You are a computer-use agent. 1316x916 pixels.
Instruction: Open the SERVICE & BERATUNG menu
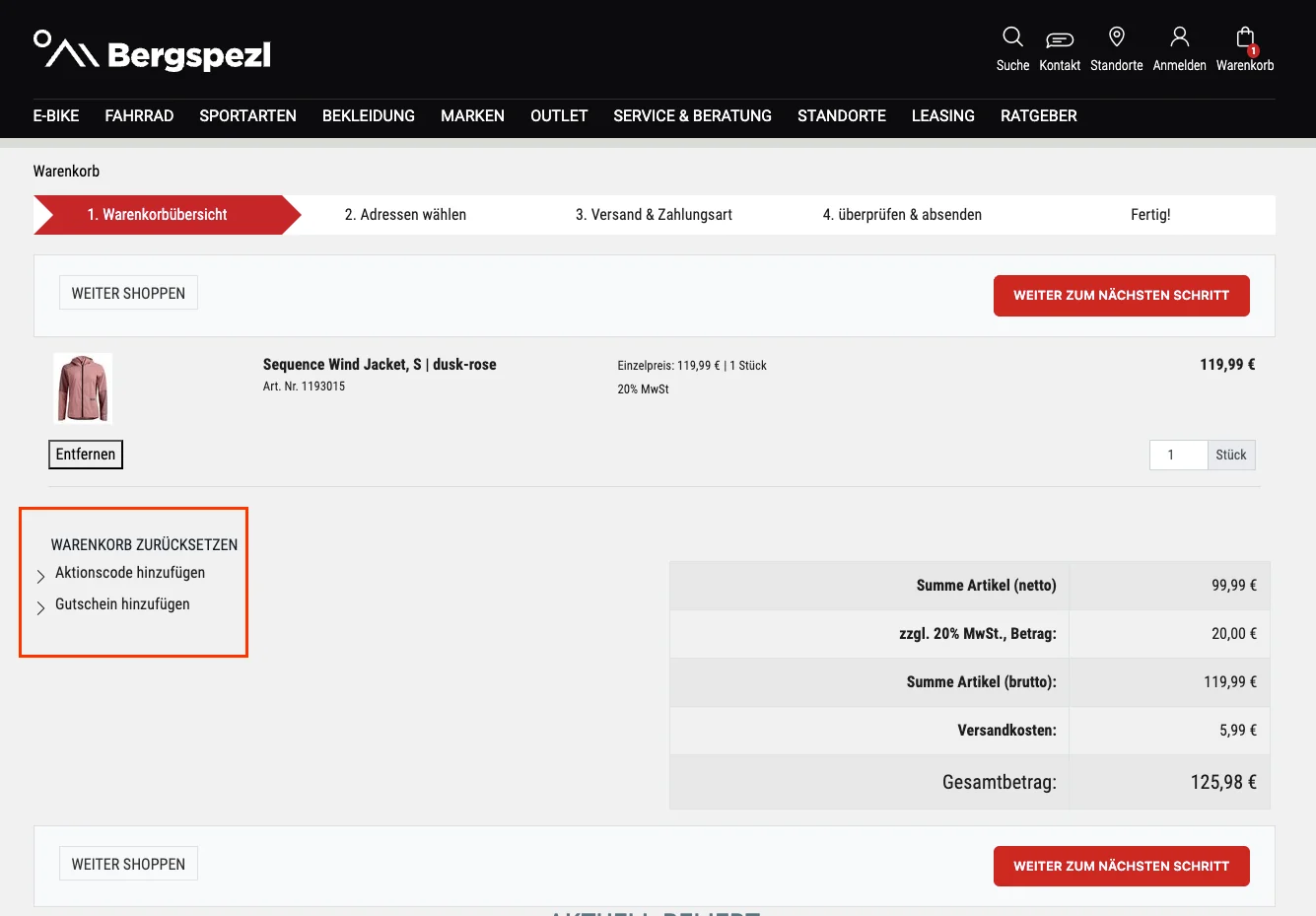point(692,115)
